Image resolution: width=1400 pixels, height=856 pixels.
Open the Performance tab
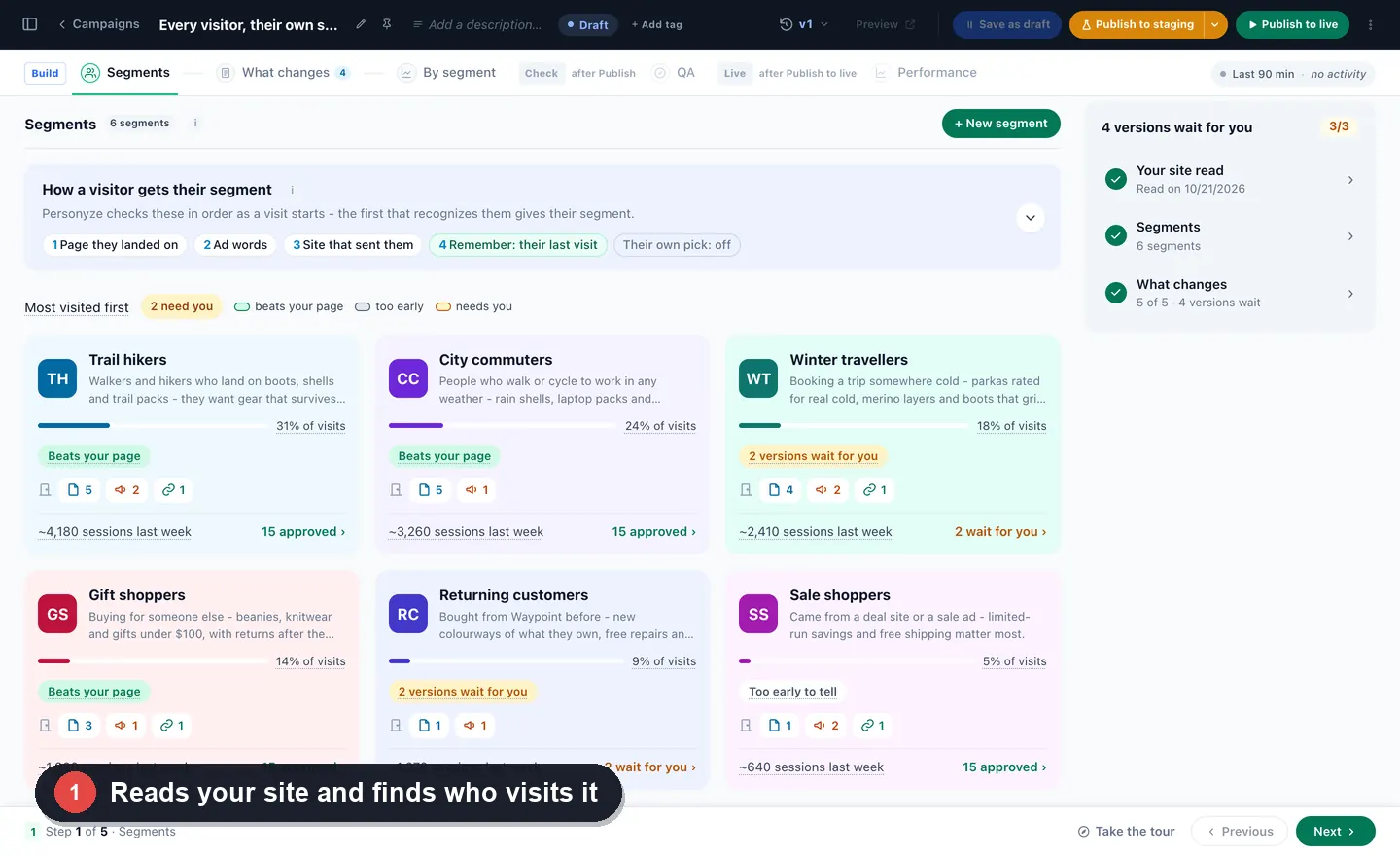tap(926, 73)
